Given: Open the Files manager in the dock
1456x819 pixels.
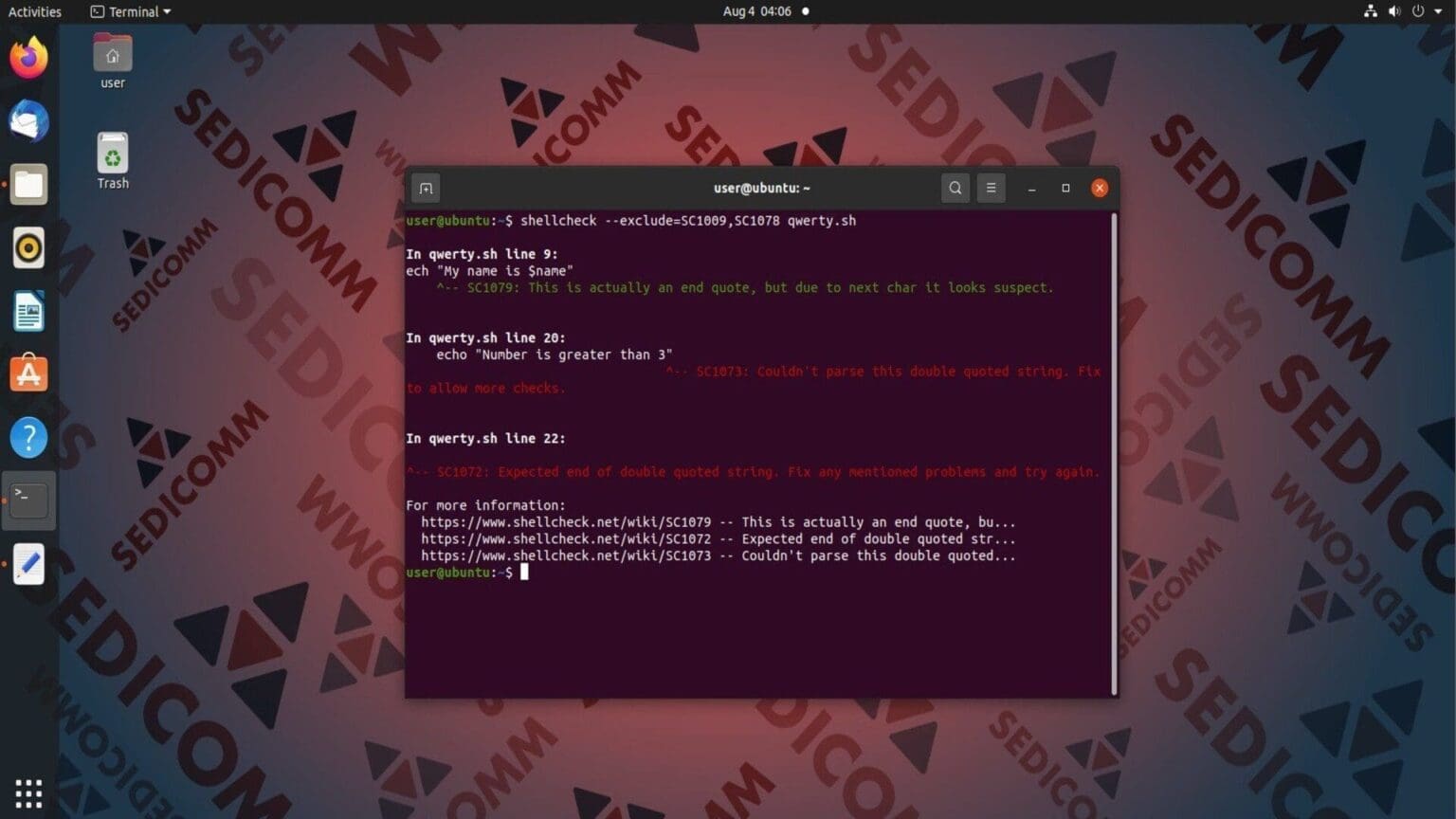Looking at the screenshot, I should click(x=28, y=185).
